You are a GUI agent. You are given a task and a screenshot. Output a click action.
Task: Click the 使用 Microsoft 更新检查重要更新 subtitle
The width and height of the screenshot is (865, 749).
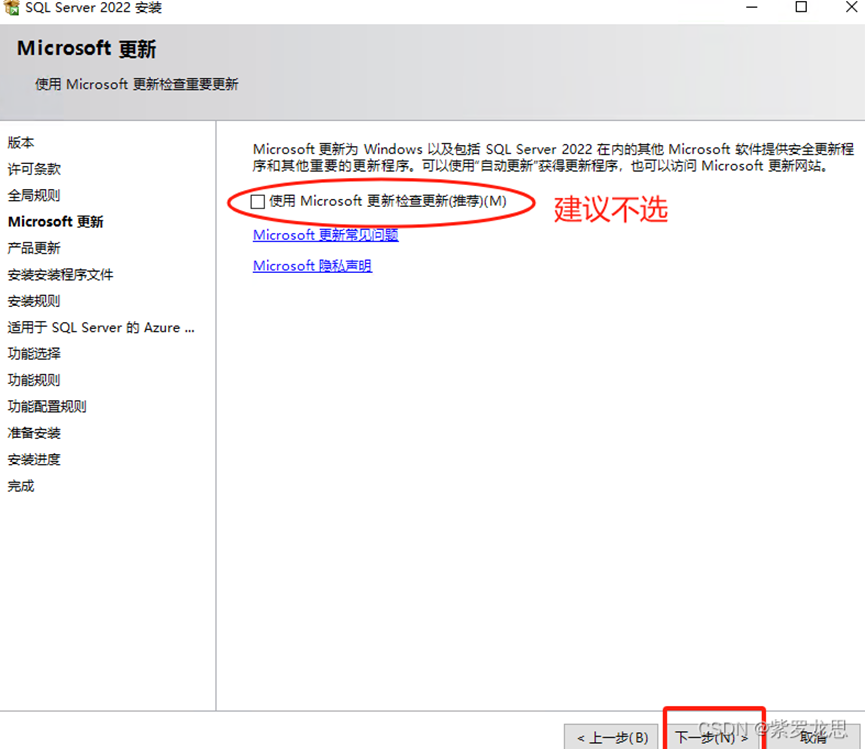(x=137, y=84)
